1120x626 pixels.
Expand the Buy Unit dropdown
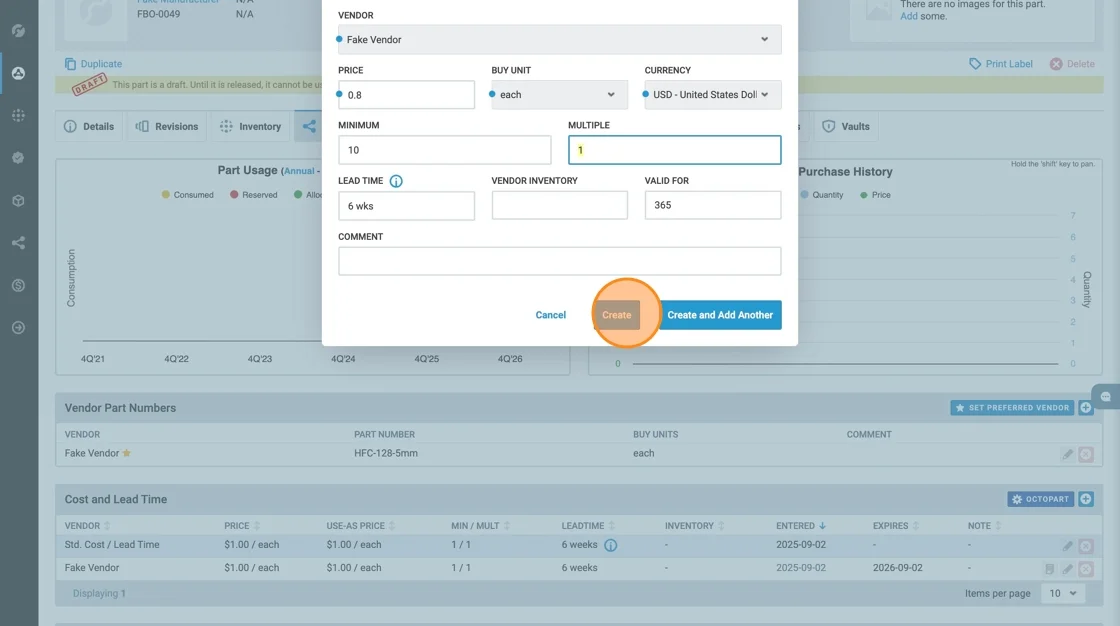(x=559, y=95)
